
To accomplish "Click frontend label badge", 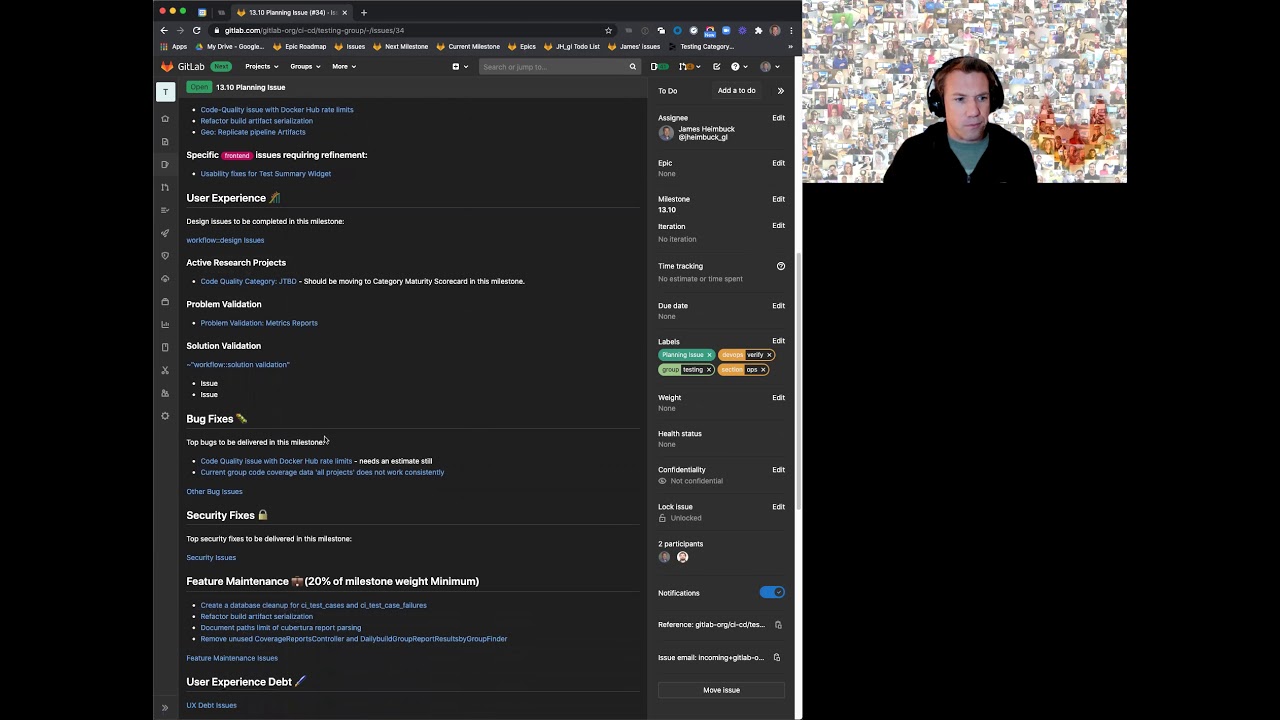I will (237, 156).
